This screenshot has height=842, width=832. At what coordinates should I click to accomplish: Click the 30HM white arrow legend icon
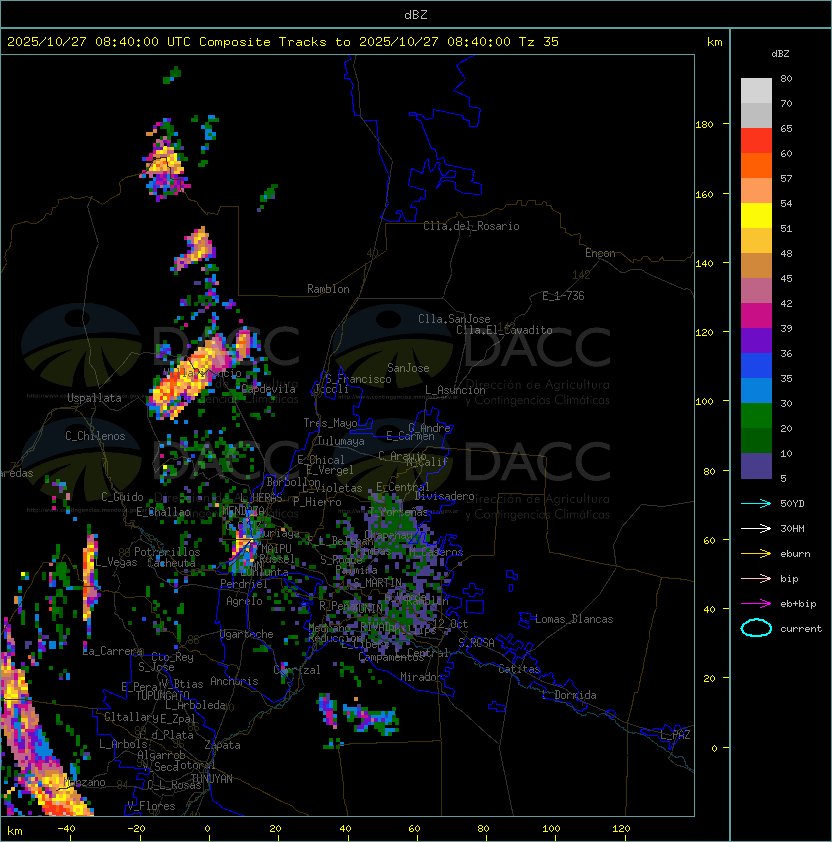tap(756, 529)
